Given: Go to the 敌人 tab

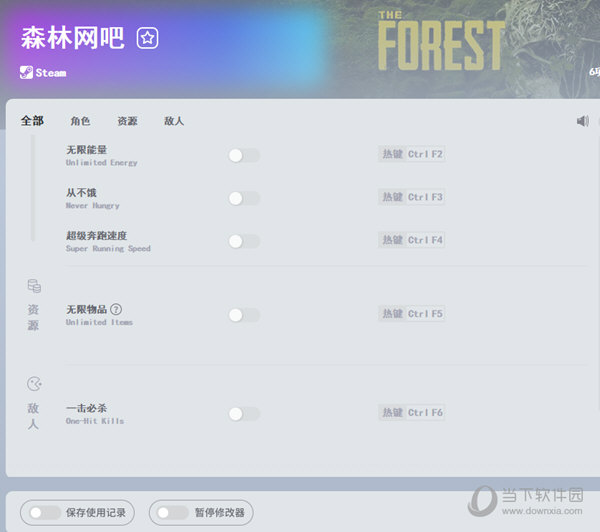Looking at the screenshot, I should (x=174, y=121).
